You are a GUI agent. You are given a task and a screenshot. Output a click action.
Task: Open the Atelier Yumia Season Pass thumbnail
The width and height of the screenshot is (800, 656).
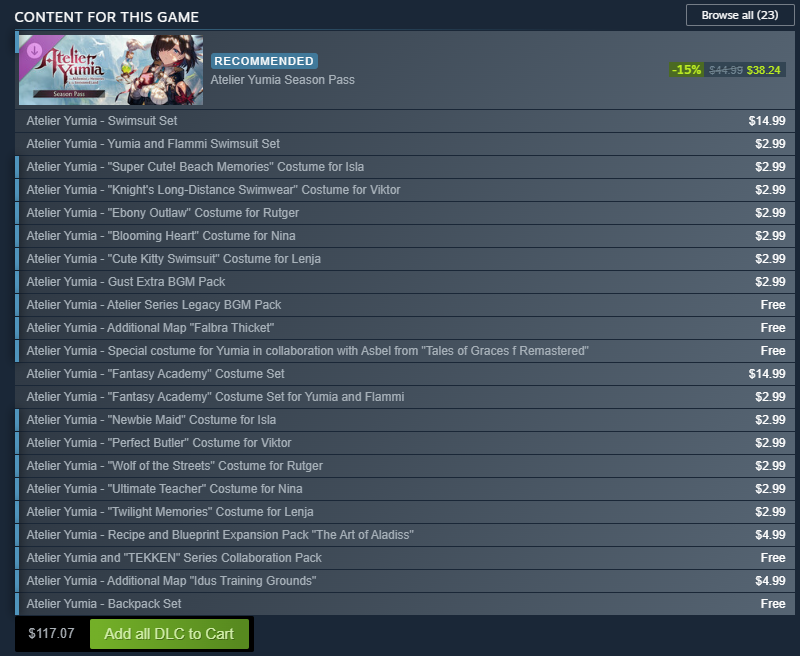[111, 70]
